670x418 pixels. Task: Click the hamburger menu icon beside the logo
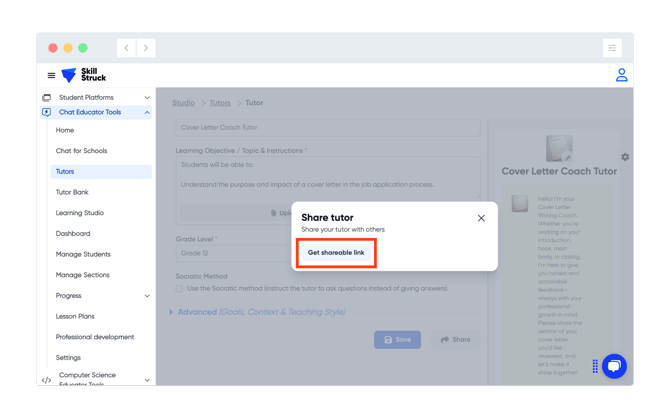51,75
